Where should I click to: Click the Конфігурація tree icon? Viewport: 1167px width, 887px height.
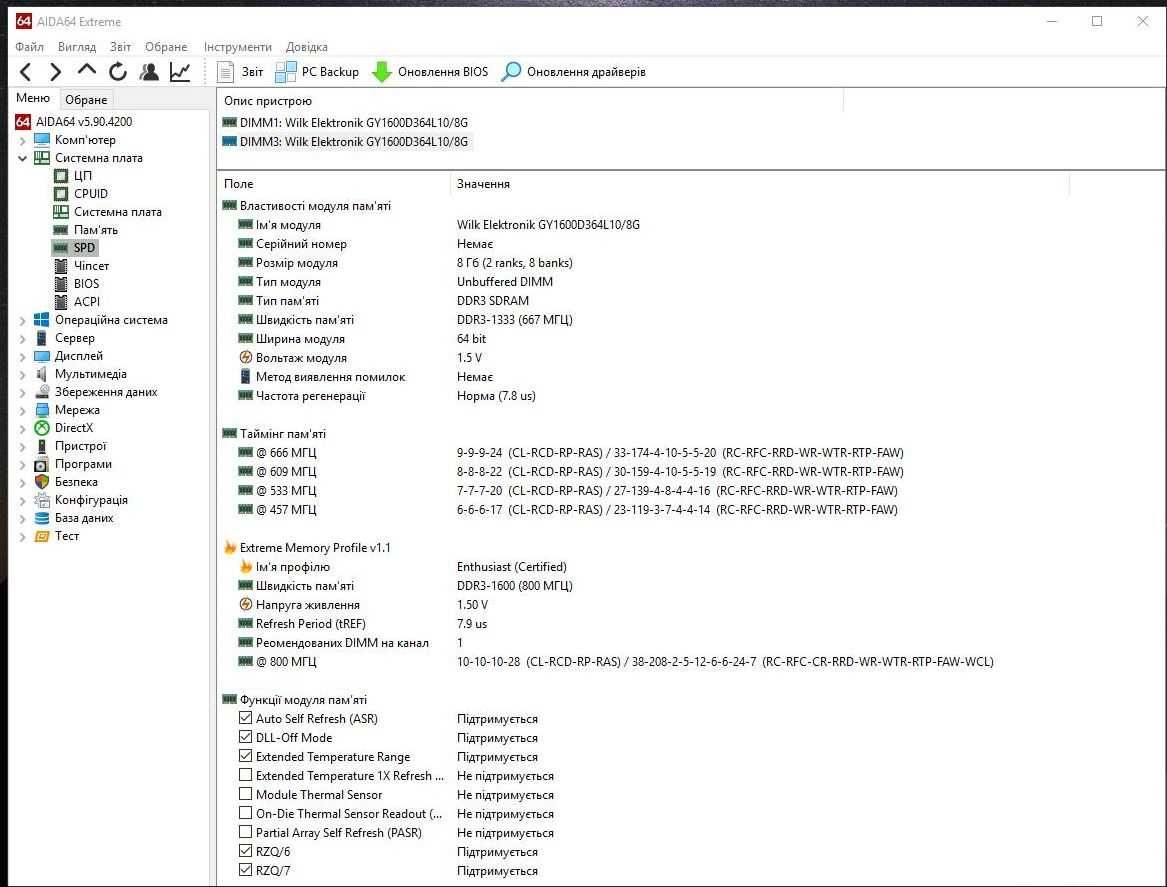click(42, 500)
